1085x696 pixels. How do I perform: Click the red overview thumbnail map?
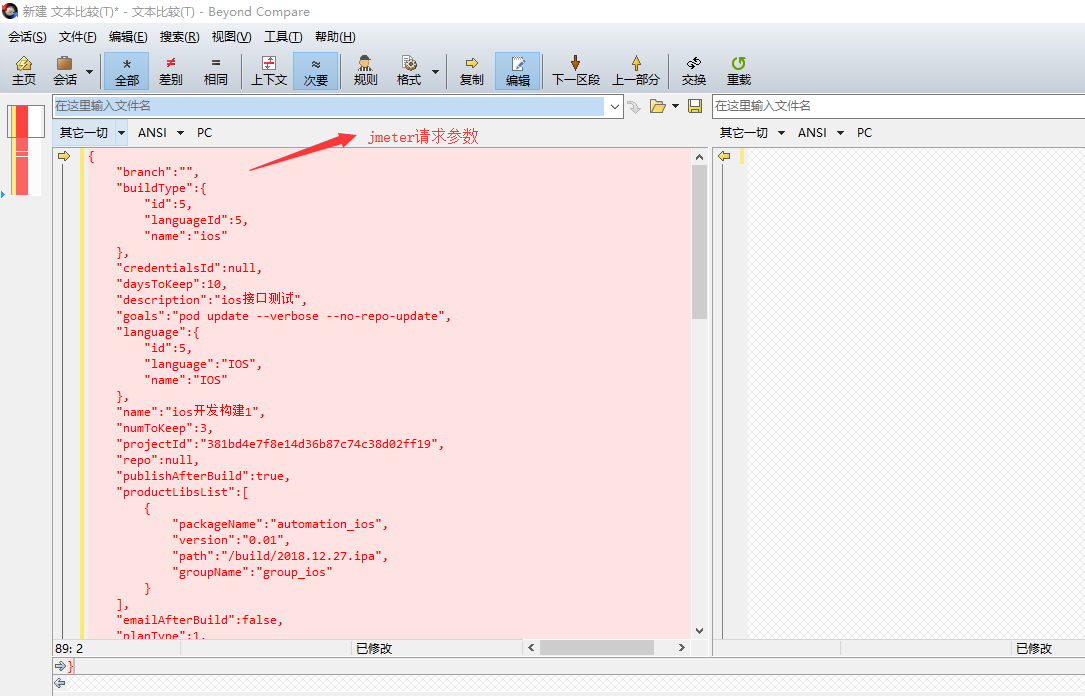24,150
